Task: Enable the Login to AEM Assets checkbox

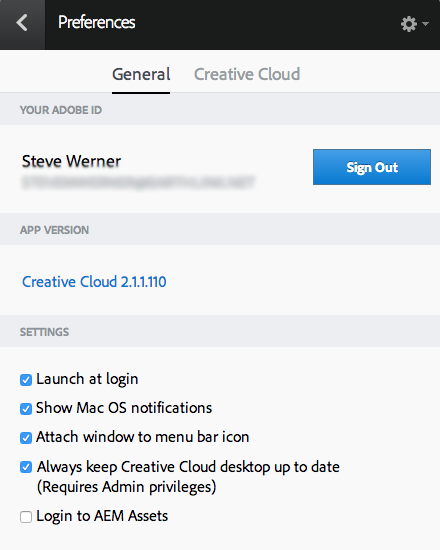Action: (26, 517)
